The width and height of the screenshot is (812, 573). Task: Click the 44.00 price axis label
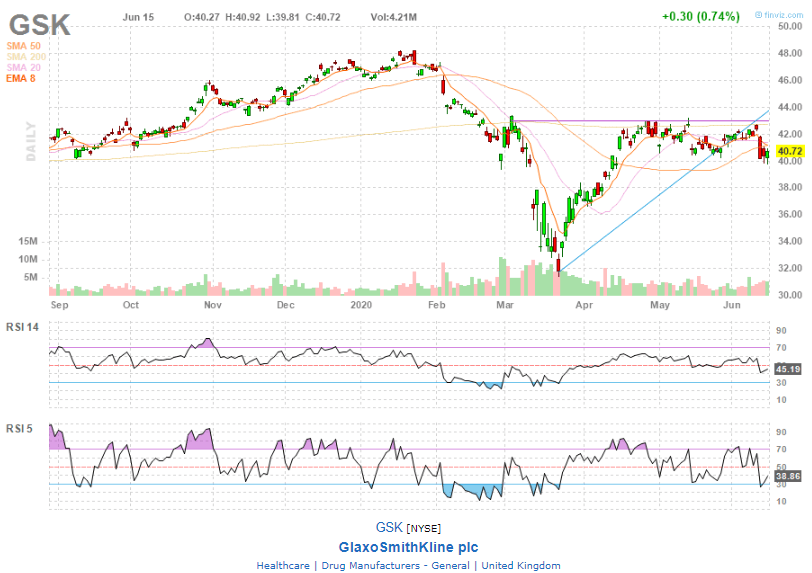coord(790,107)
